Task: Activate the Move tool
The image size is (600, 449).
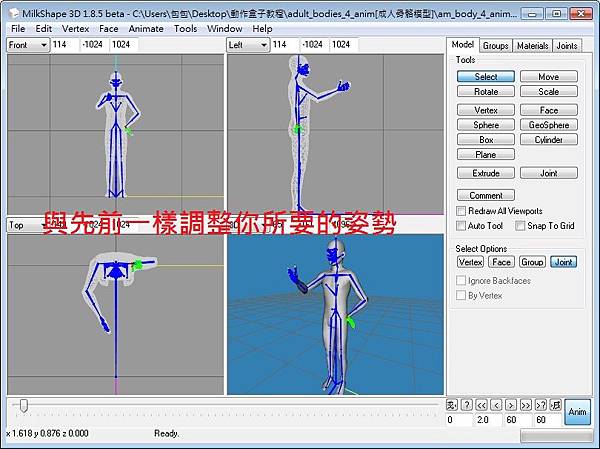Action: pos(549,77)
